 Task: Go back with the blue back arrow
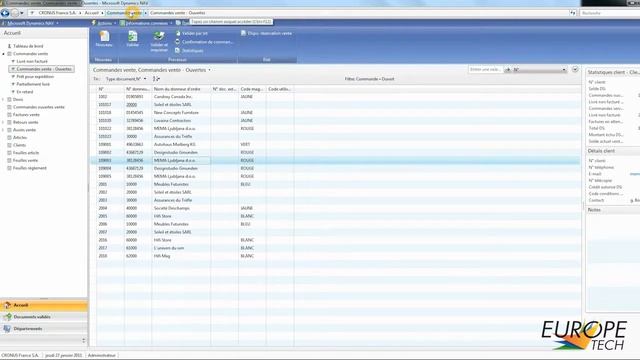pyautogui.click(x=5, y=13)
